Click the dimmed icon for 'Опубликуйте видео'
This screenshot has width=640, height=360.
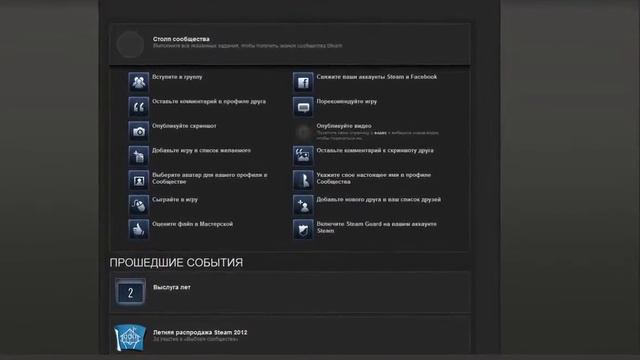[303, 131]
